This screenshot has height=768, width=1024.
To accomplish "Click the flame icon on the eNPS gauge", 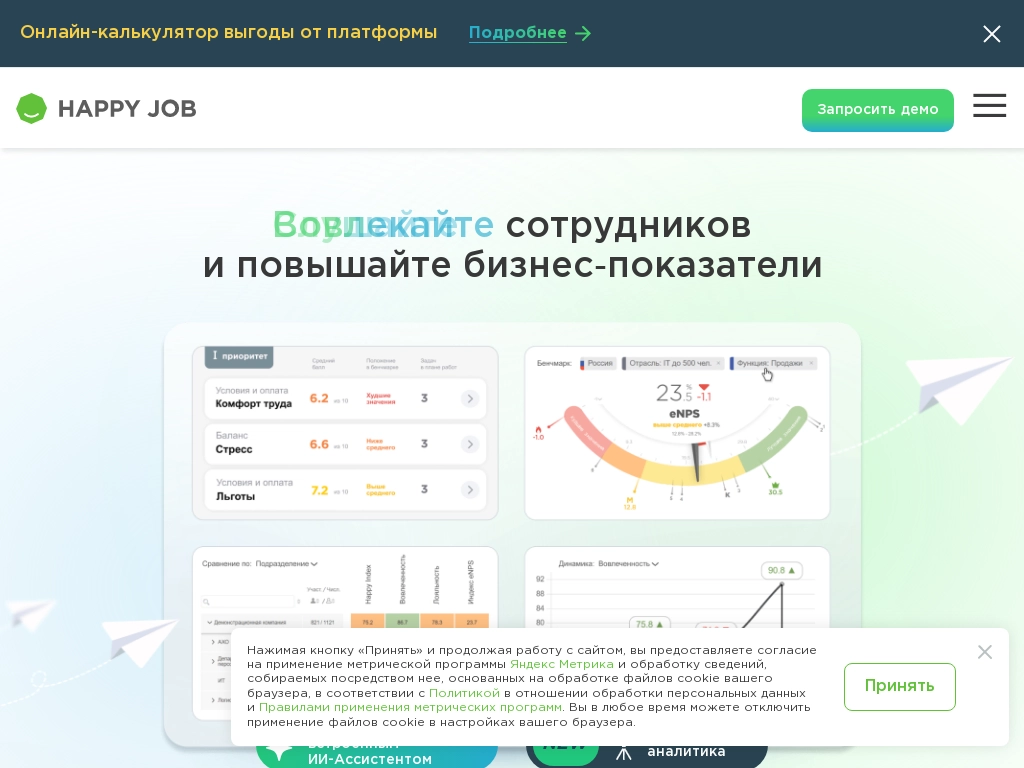I will pos(538,430).
